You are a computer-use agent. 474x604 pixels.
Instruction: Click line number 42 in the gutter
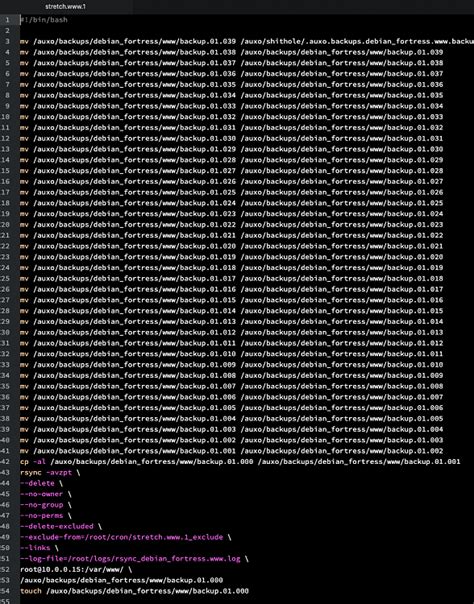(5, 461)
